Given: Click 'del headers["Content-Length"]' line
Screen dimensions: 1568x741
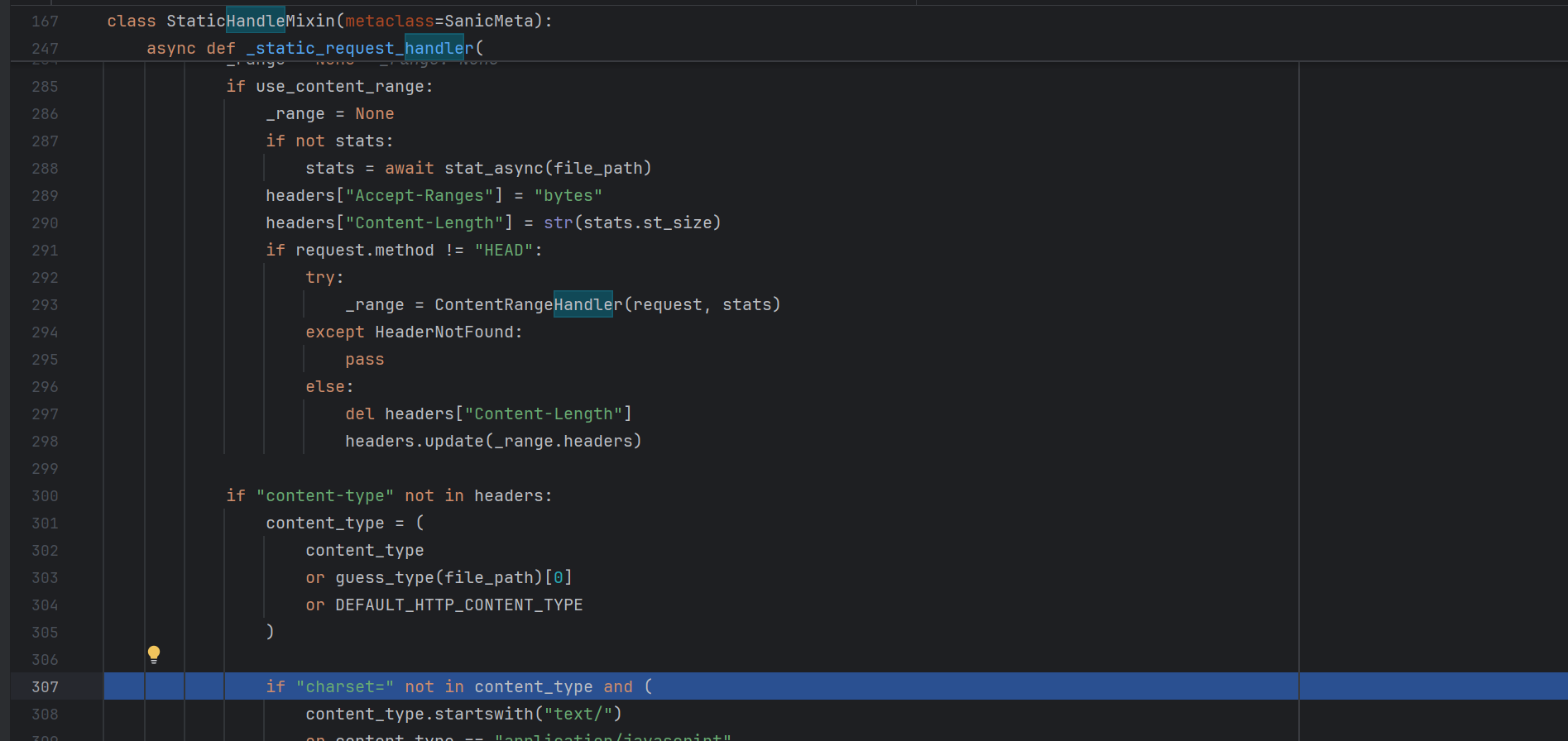Looking at the screenshot, I should [488, 414].
